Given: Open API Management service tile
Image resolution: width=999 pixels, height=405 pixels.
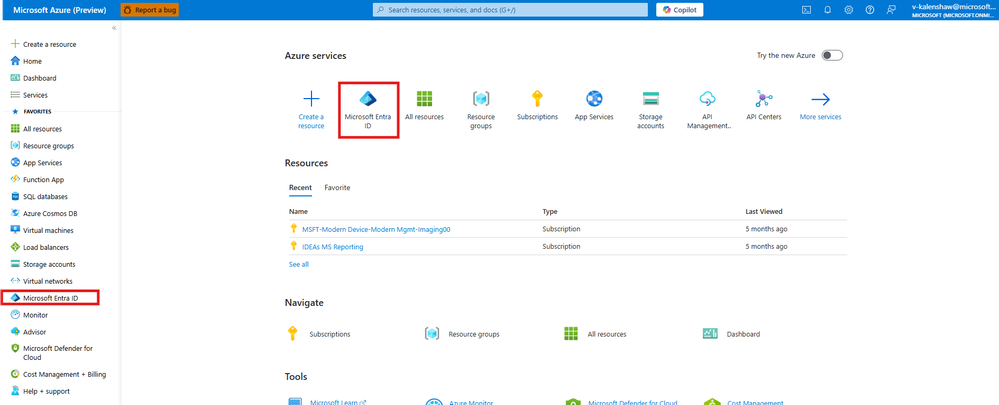Looking at the screenshot, I should (x=708, y=110).
